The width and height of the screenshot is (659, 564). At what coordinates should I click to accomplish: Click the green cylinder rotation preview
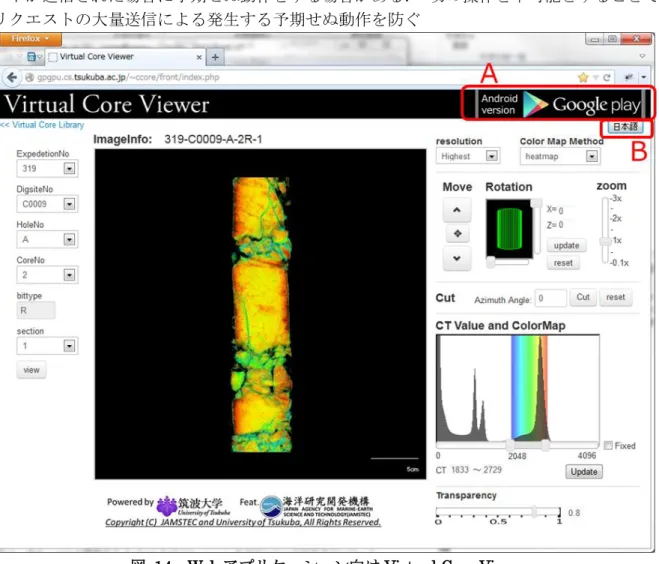tap(509, 229)
